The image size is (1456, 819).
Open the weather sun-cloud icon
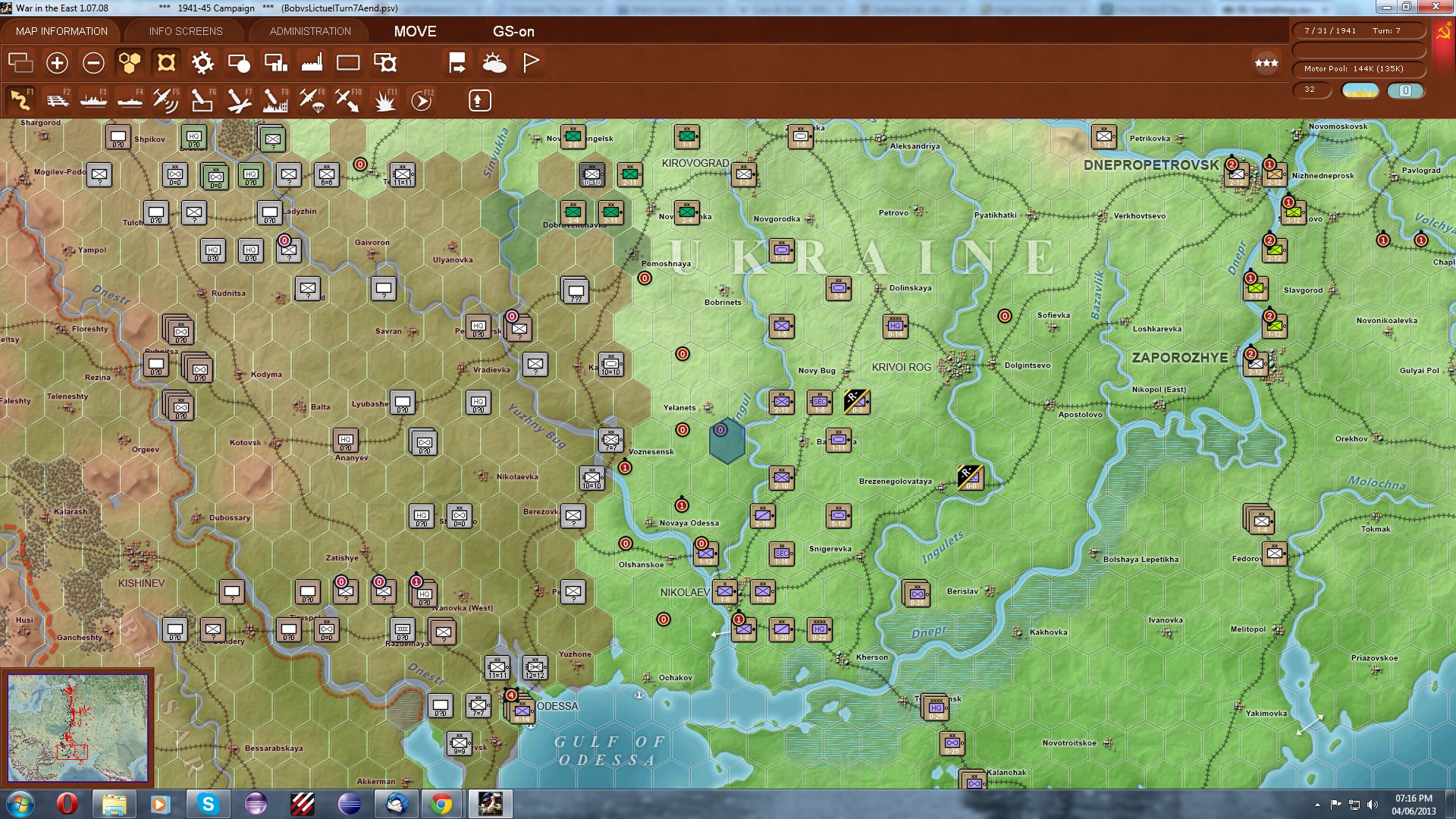[494, 63]
